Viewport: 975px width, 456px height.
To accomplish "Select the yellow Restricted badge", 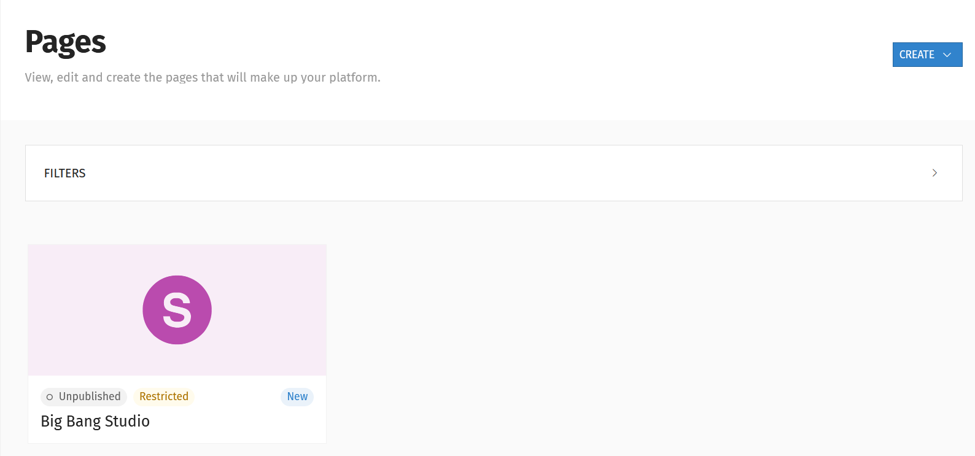I will 164,397.
